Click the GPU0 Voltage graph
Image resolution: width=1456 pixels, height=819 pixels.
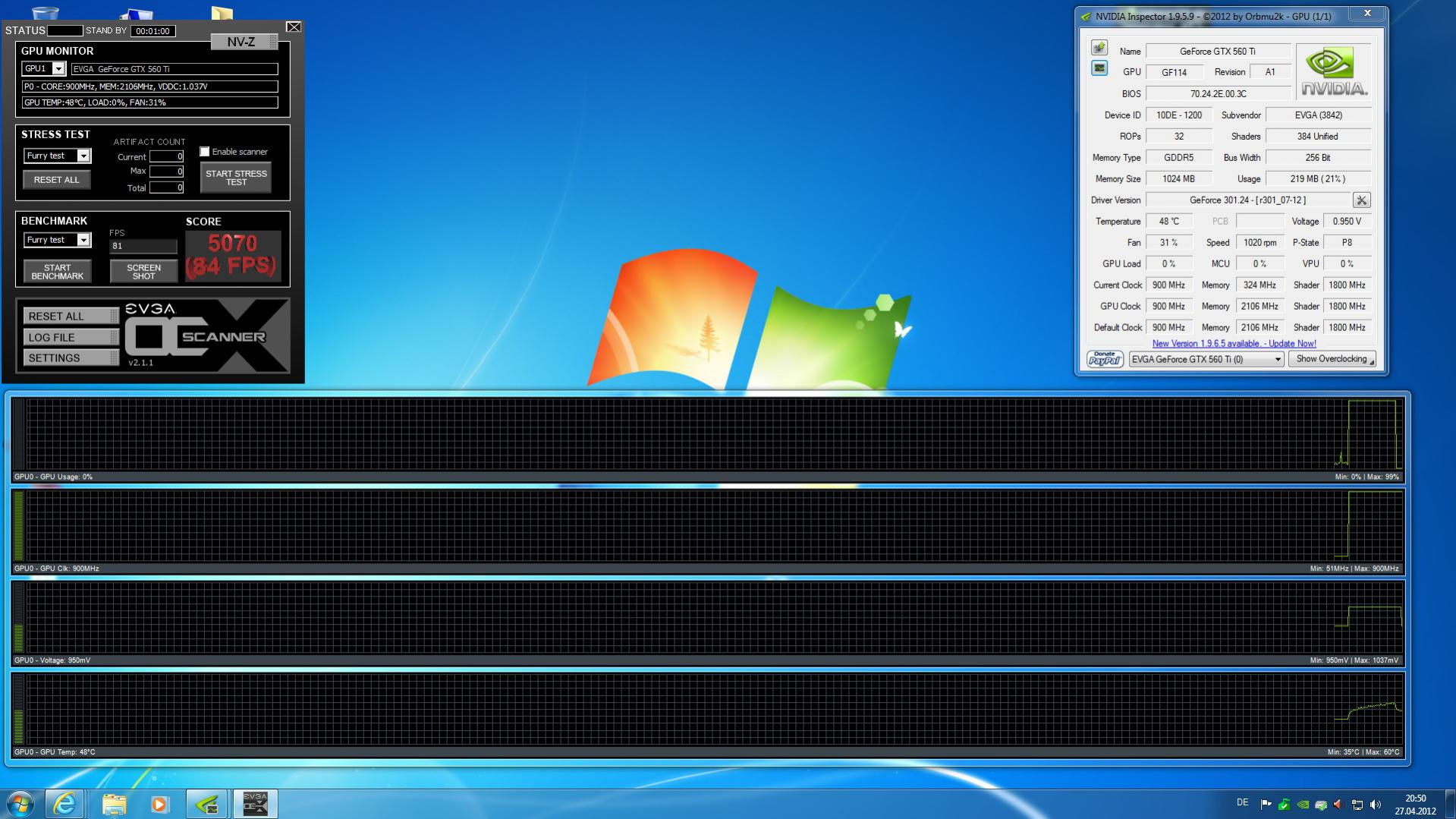[x=709, y=618]
